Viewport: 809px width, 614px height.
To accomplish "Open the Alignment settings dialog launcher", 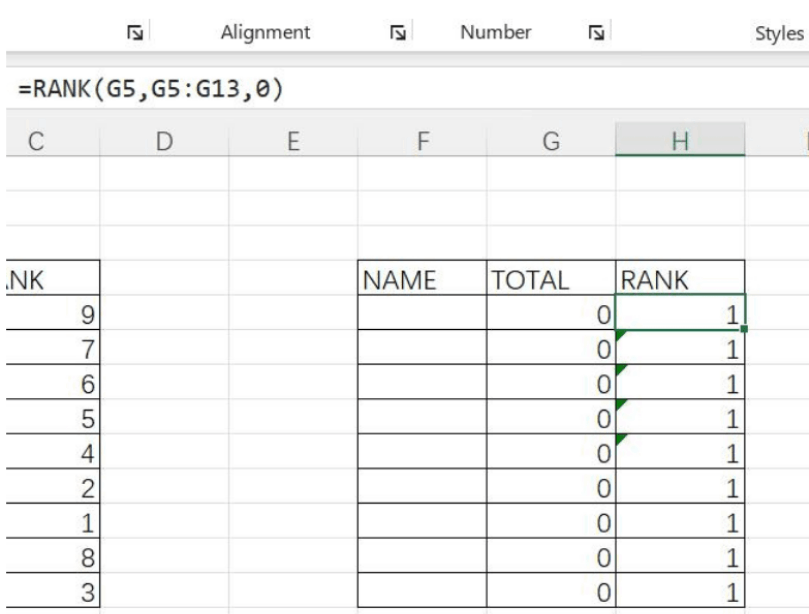I will pyautogui.click(x=397, y=33).
